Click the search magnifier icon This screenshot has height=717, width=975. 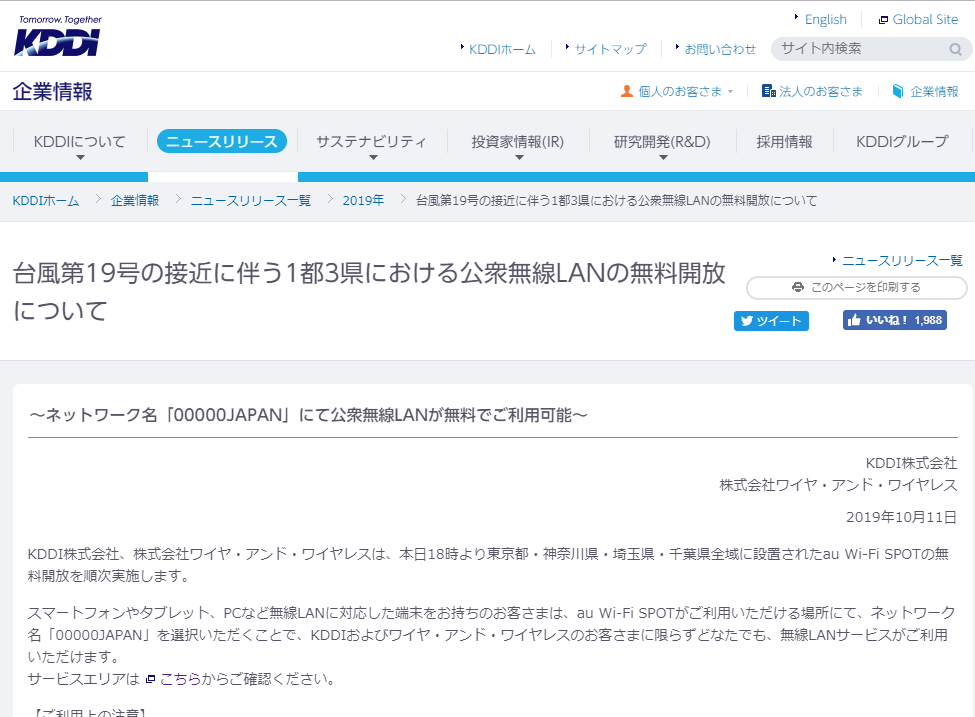pyautogui.click(x=955, y=49)
